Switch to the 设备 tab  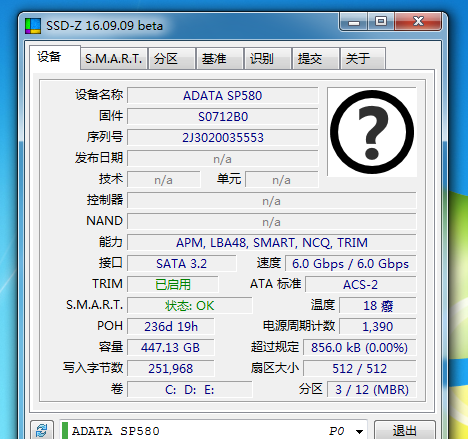(55, 57)
